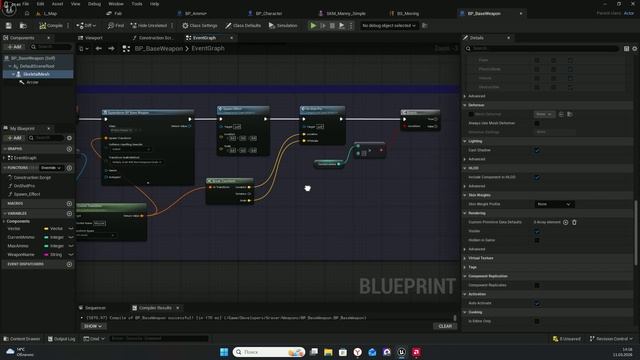Collapse the Lighting section
The height and width of the screenshot is (360, 640).
point(465,141)
